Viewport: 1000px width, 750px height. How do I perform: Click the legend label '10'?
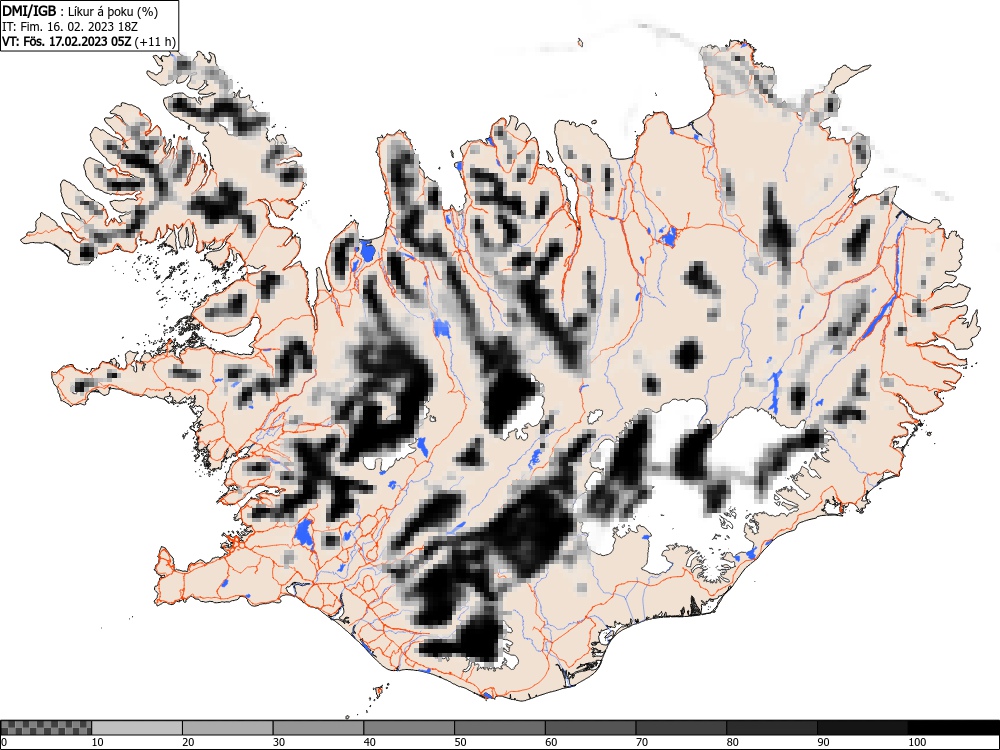[98, 742]
